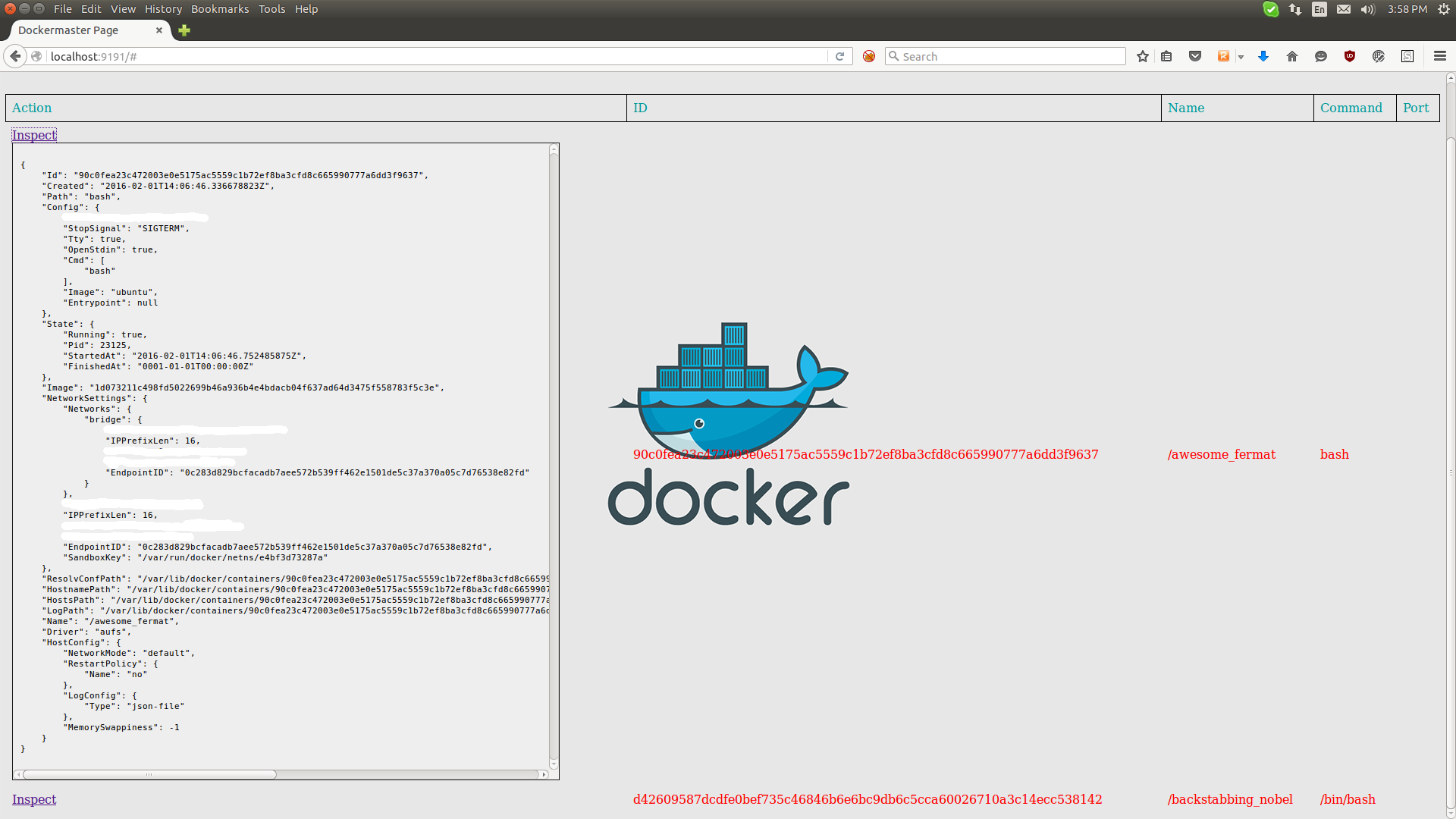Open the system volume indicator
This screenshot has width=1456, height=825.
point(1367,9)
